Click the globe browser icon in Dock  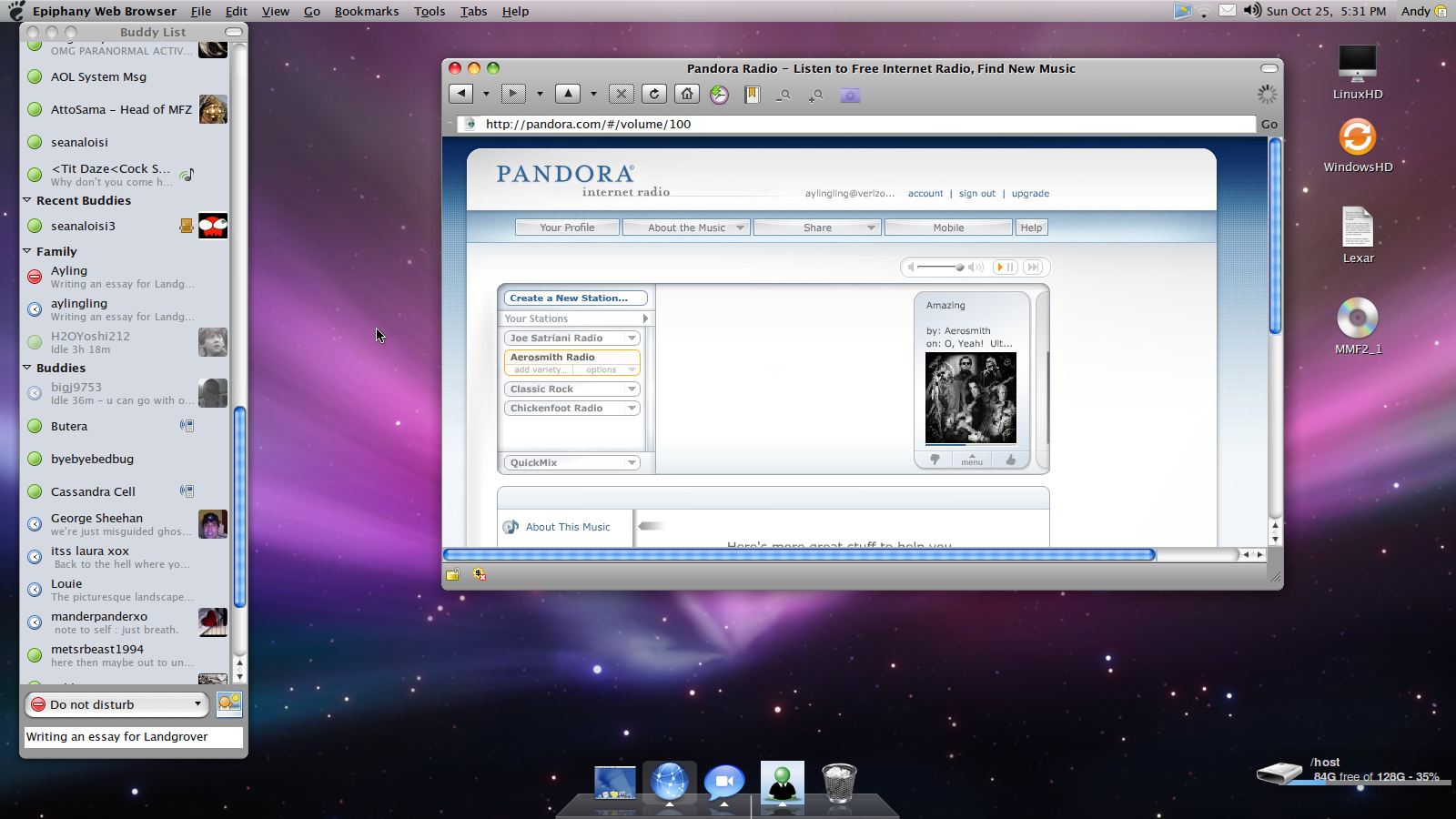(670, 783)
